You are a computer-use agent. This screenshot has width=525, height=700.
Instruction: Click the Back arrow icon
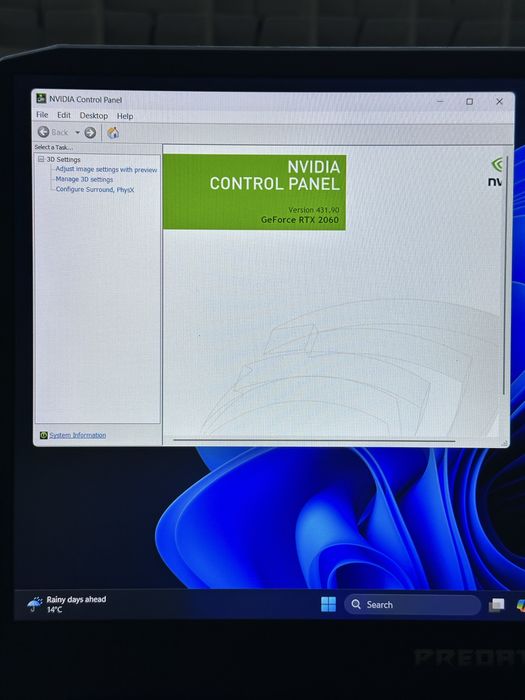(x=43, y=132)
